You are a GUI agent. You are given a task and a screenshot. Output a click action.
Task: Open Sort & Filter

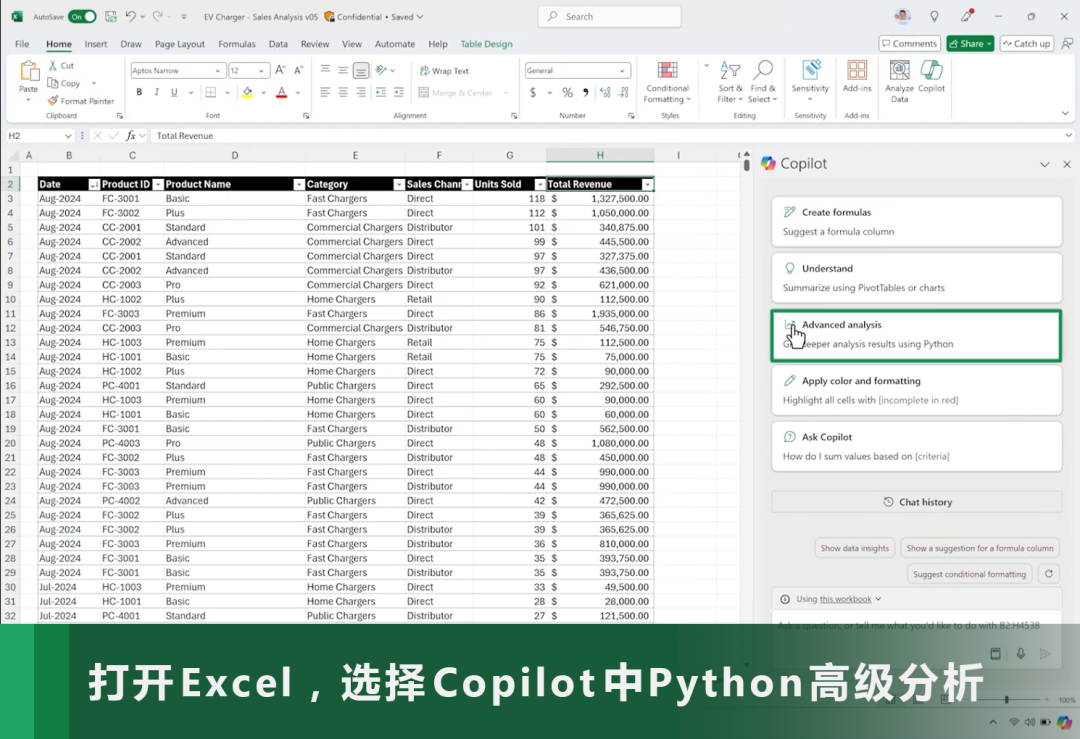(x=730, y=82)
